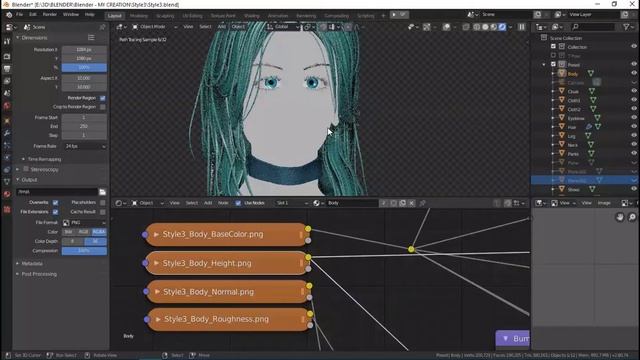This screenshot has height=360, width=640.
Task: Open the Particles properties tab icon
Action: point(7,145)
